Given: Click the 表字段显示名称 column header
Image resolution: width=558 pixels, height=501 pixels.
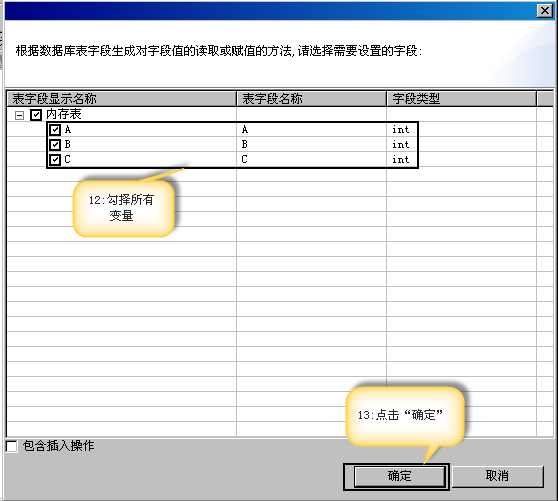Looking at the screenshot, I should point(121,99).
